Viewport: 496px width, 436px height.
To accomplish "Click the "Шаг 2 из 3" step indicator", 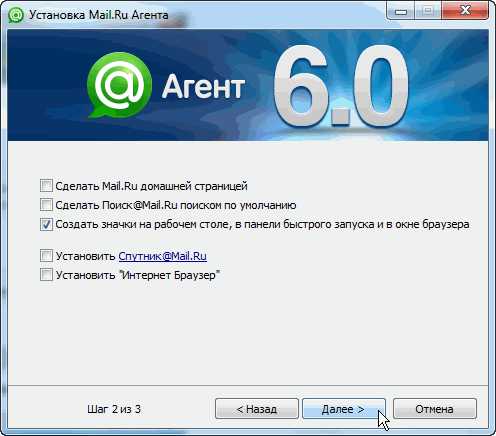I will (x=114, y=409).
